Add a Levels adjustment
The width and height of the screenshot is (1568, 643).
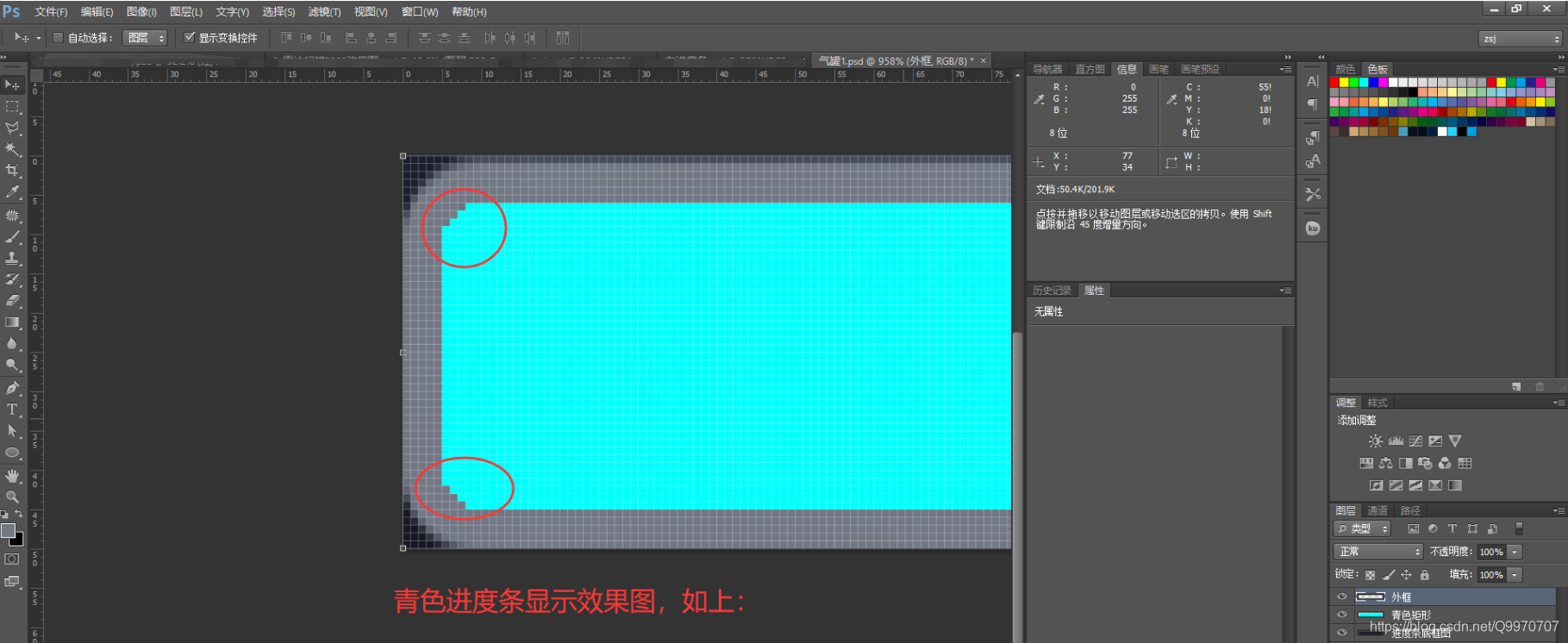pos(1396,440)
